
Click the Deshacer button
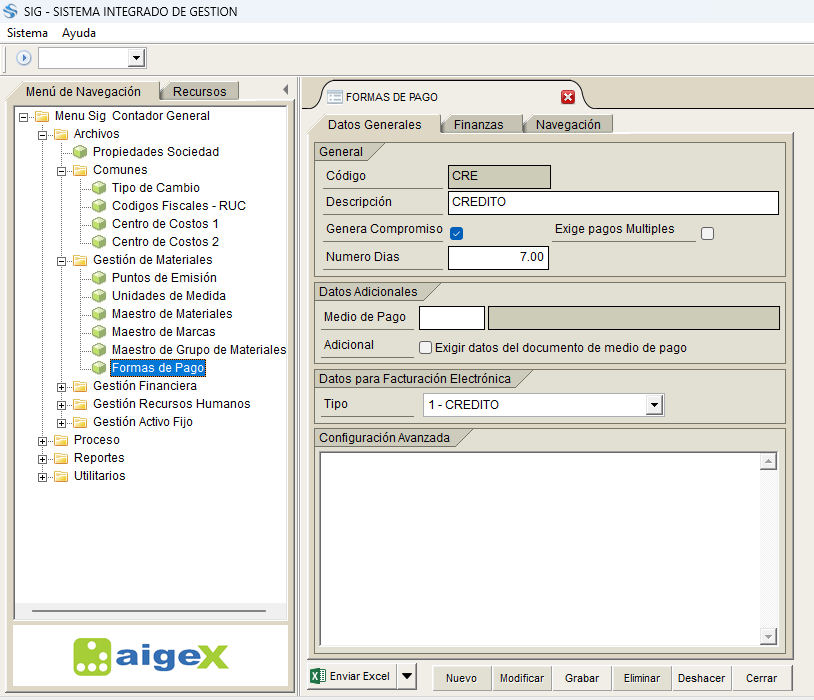click(701, 678)
